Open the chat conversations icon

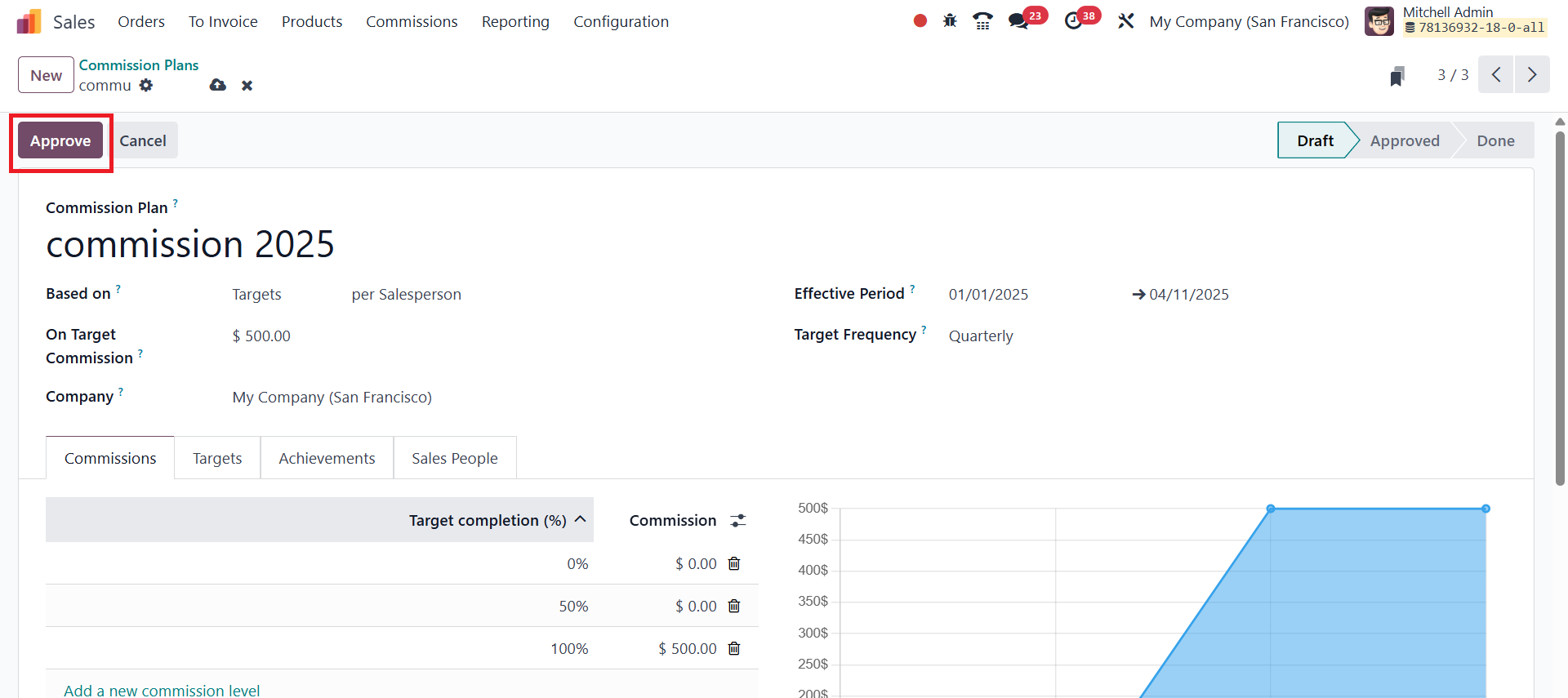pos(1018,21)
